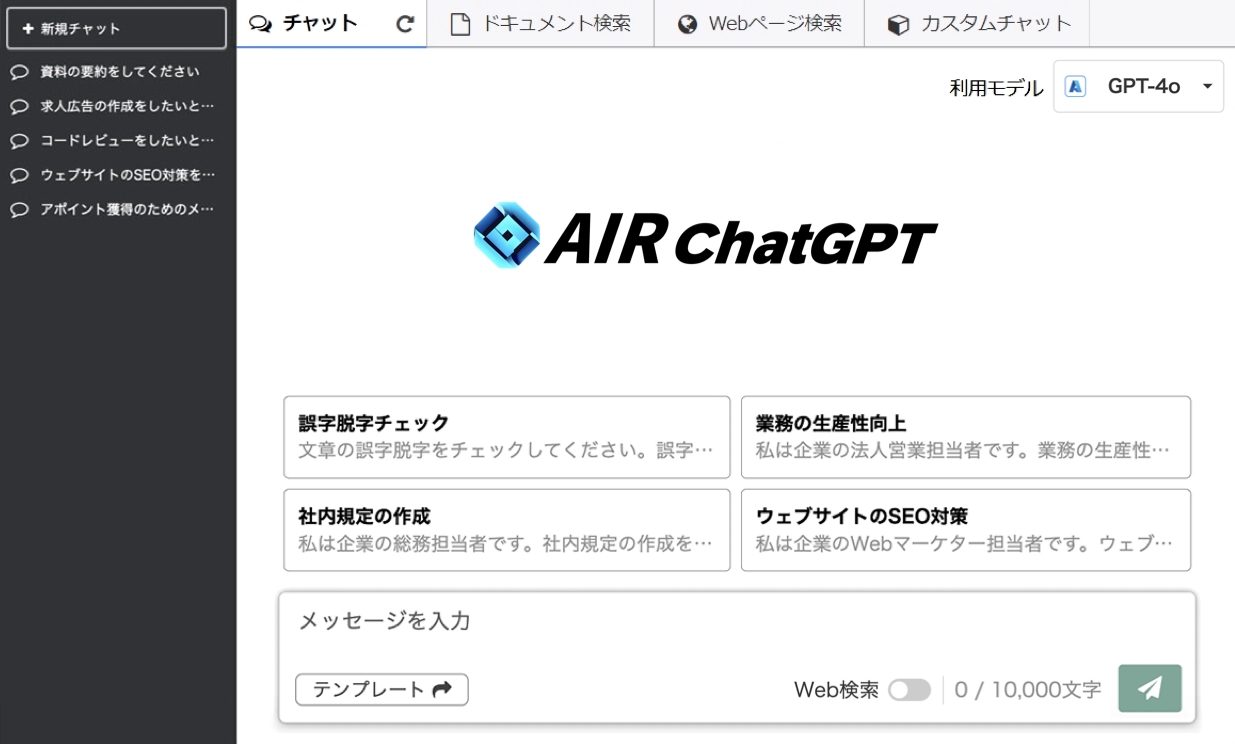Open the GPT-4o model dropdown
The width and height of the screenshot is (1235, 744).
(1138, 86)
